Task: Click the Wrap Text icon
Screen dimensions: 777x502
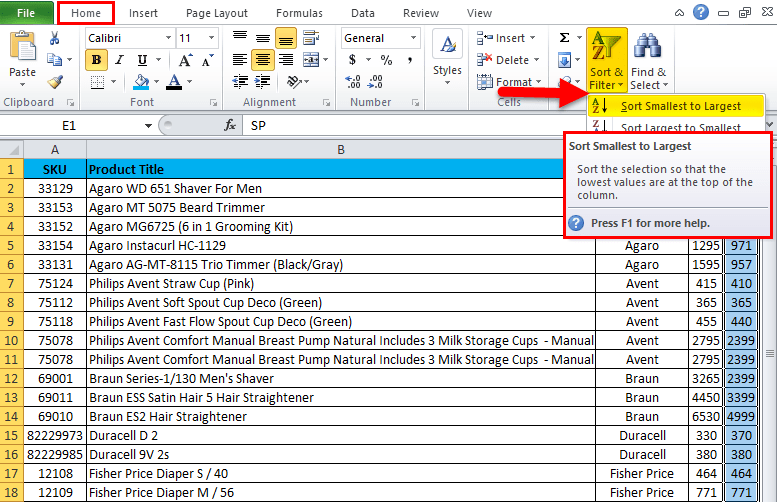Action: 311,38
